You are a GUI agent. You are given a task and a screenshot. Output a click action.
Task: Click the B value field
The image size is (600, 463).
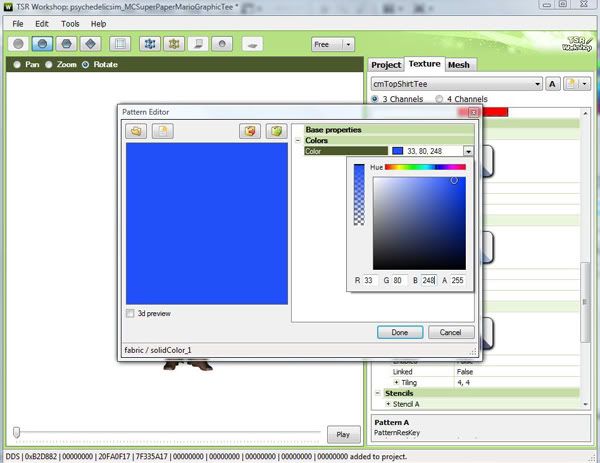429,280
